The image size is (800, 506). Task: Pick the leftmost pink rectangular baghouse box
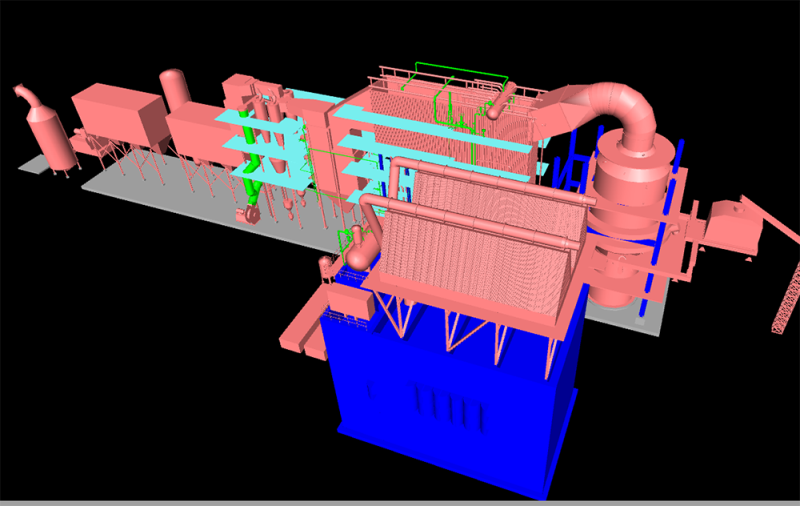coord(120,116)
